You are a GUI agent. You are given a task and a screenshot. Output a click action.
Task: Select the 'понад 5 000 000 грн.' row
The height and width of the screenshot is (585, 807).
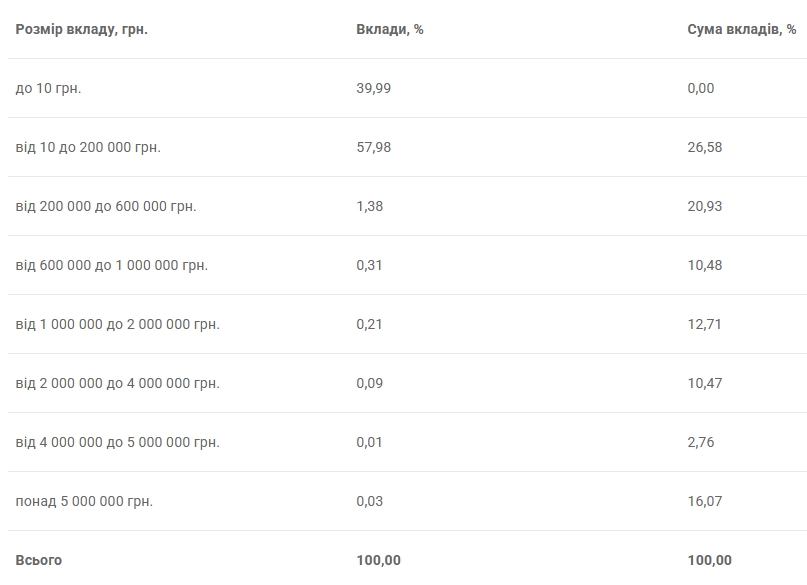pos(84,501)
